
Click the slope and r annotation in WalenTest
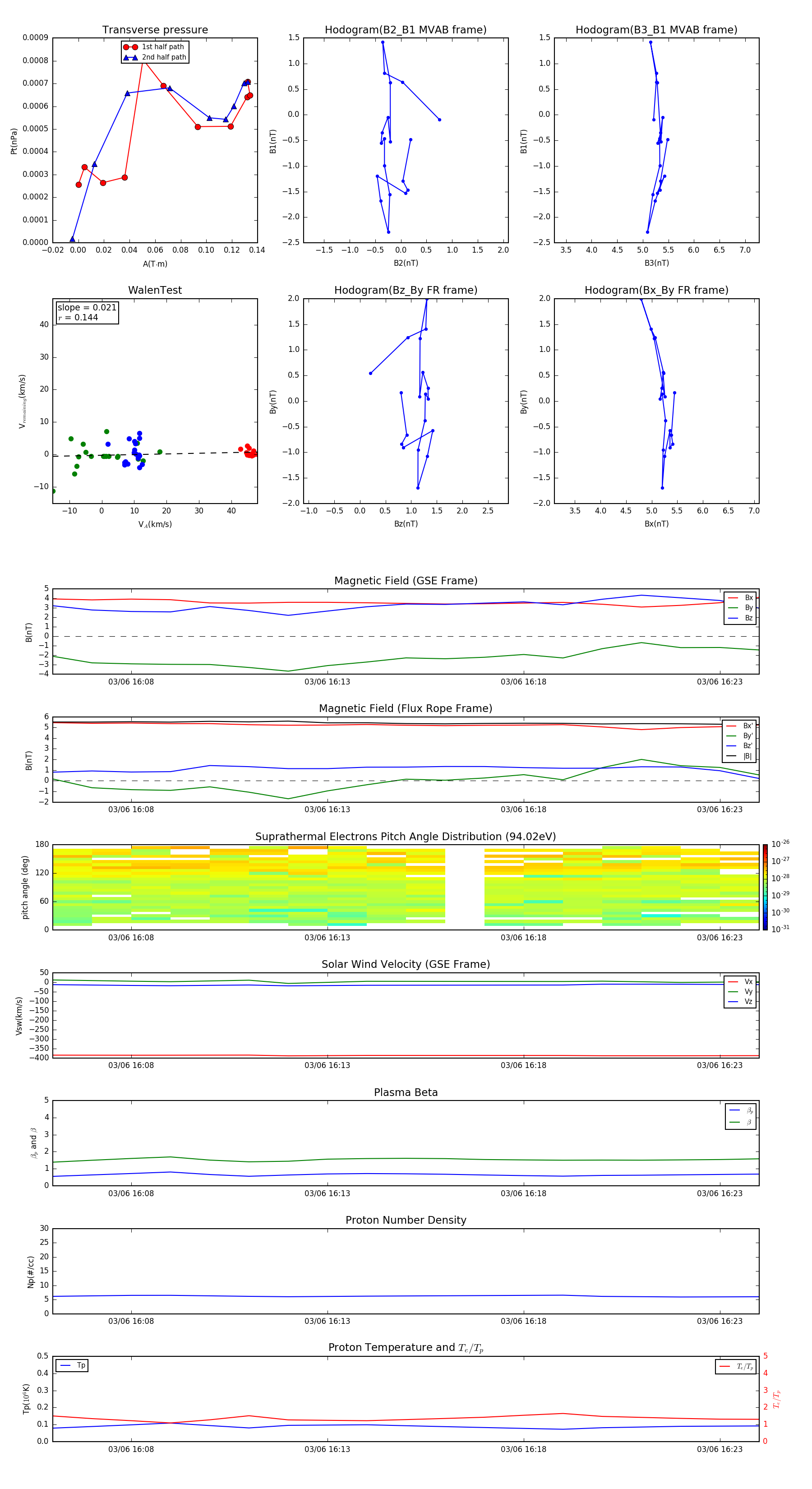tap(87, 312)
